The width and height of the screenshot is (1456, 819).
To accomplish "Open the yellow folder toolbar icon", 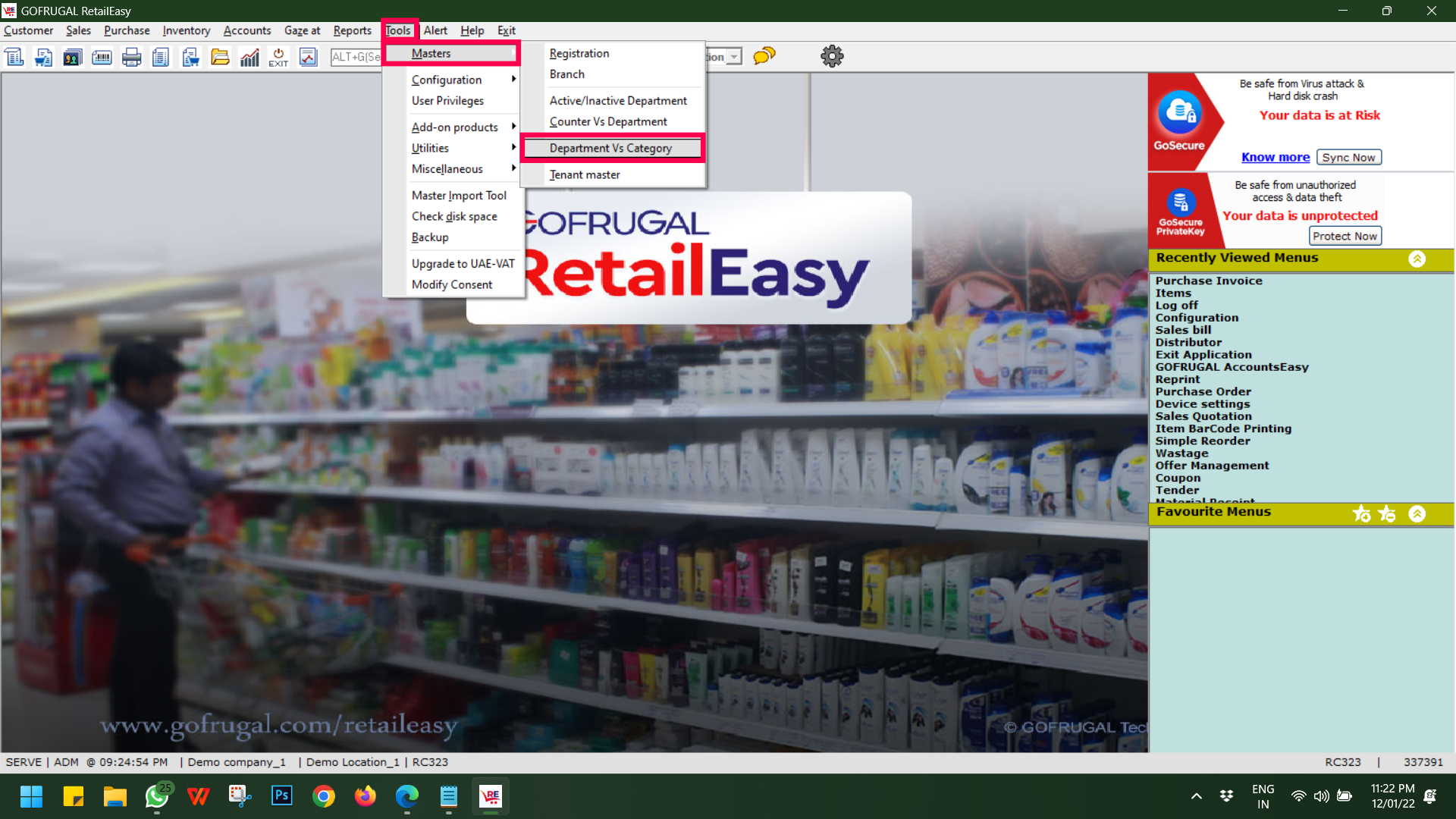I will click(220, 57).
